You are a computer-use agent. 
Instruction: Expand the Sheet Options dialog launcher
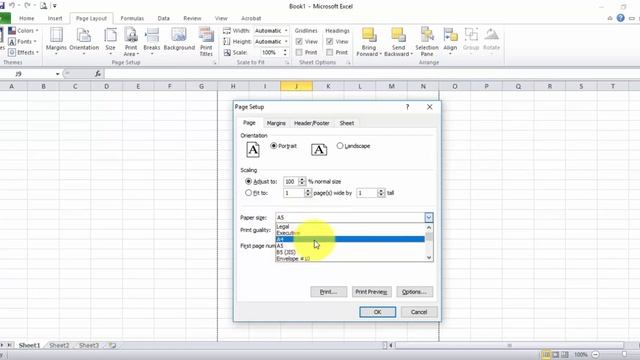[x=349, y=63]
